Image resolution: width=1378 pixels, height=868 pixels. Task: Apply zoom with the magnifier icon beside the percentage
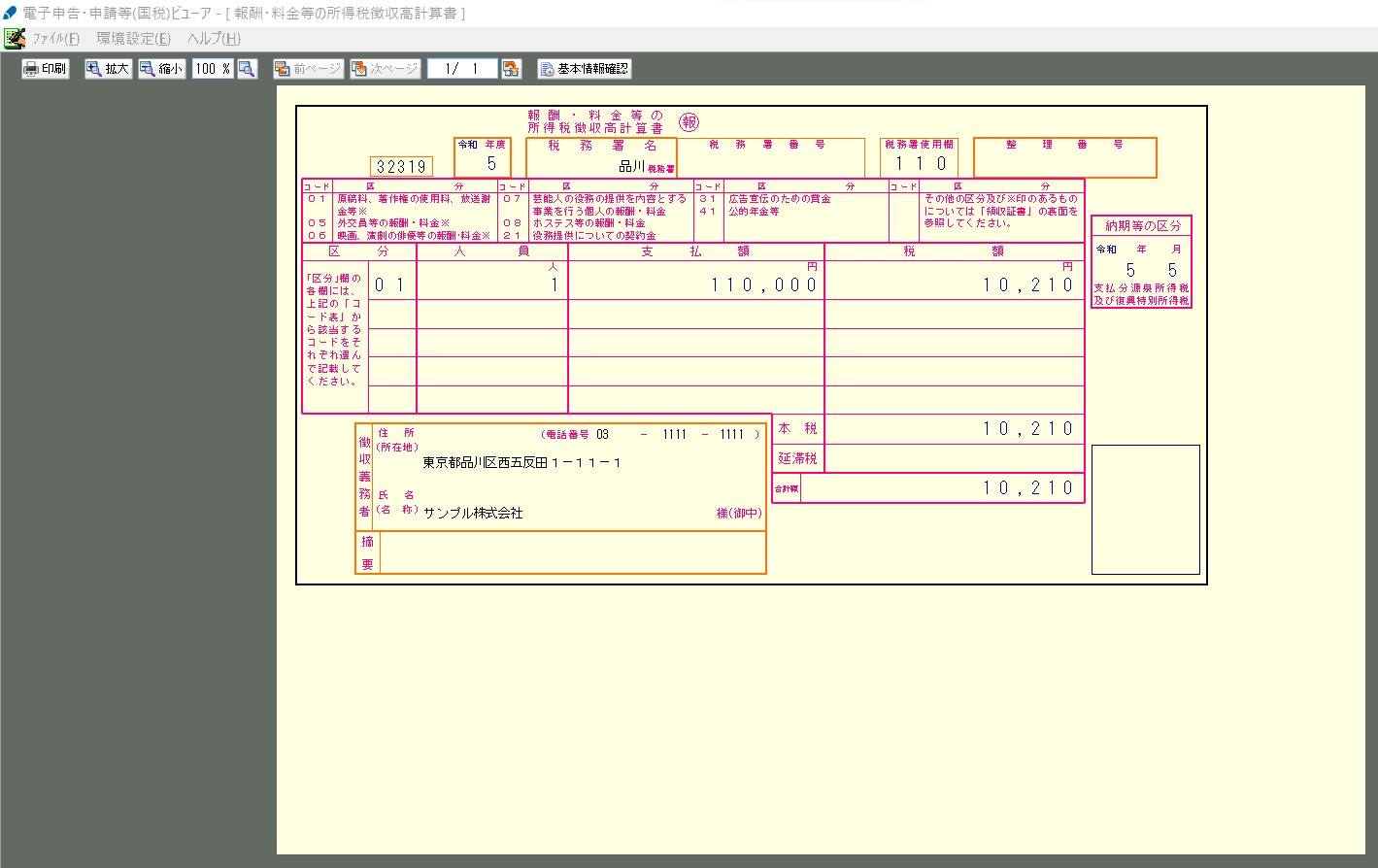pyautogui.click(x=247, y=69)
